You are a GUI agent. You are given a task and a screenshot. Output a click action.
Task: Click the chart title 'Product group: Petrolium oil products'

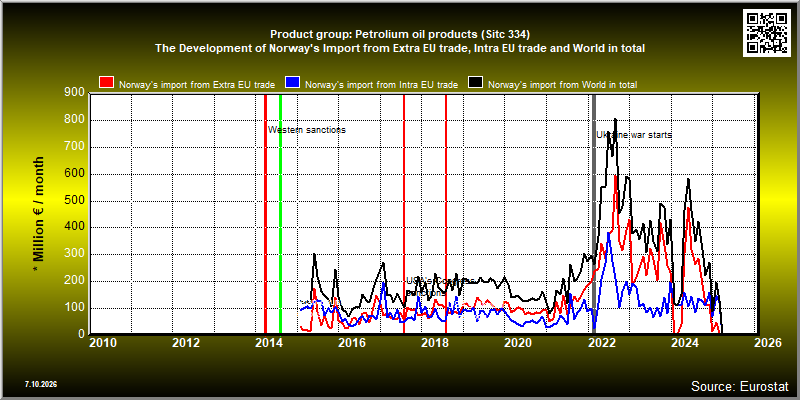tap(400, 35)
